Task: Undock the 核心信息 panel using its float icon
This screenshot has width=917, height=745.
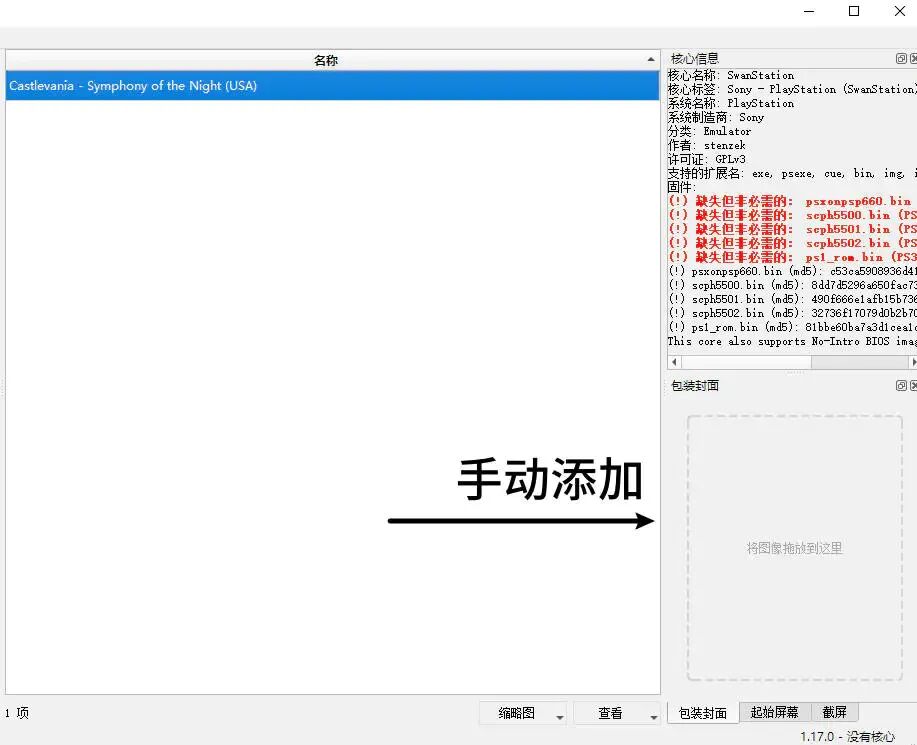Action: pos(901,58)
